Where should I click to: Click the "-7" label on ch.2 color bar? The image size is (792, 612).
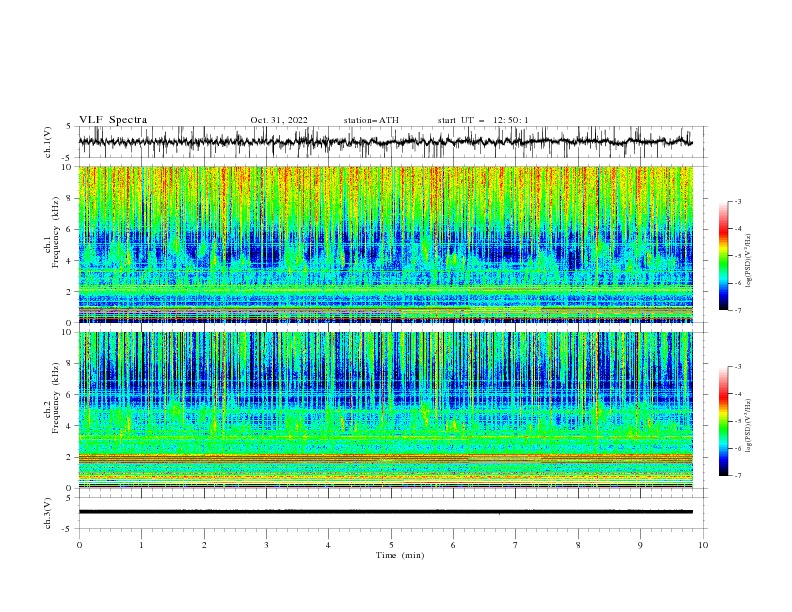click(737, 476)
